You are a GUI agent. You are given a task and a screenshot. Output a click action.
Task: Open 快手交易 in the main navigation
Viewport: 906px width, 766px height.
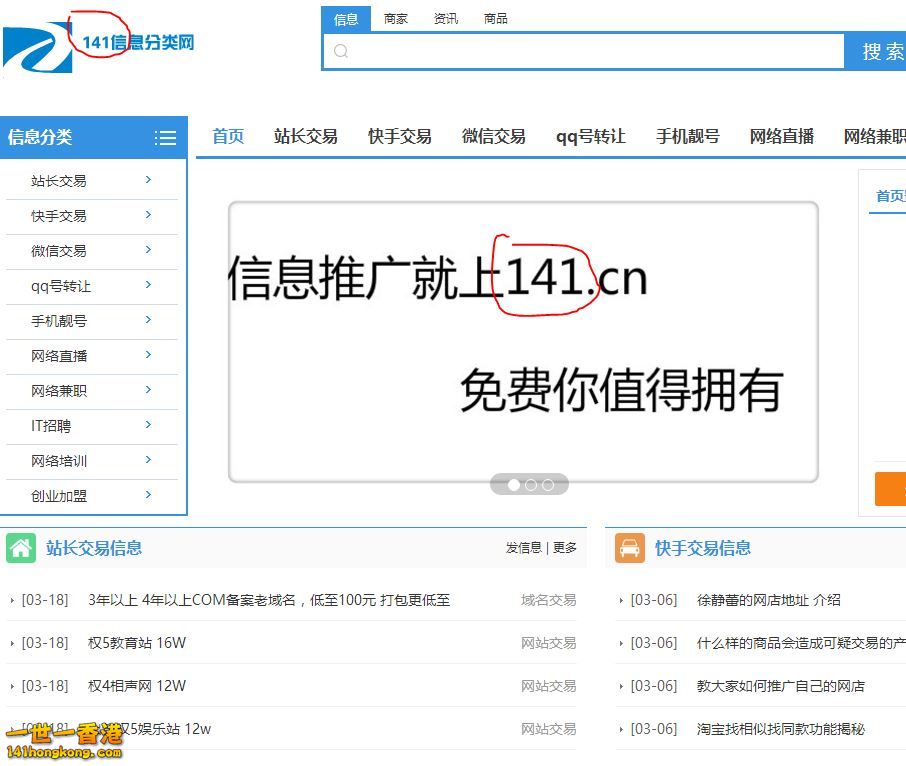tap(400, 136)
